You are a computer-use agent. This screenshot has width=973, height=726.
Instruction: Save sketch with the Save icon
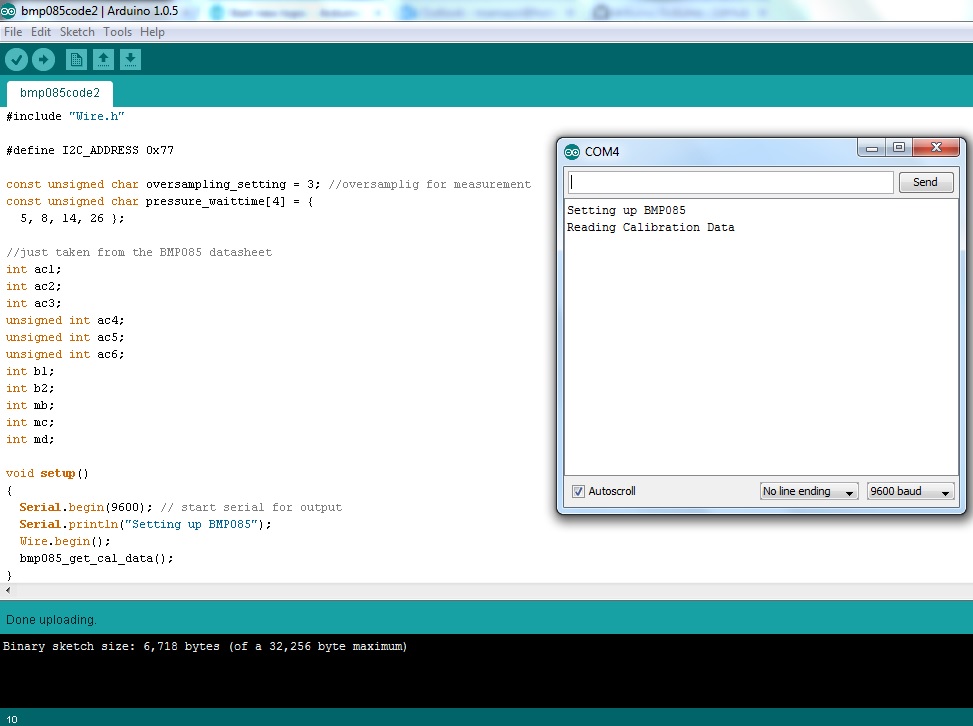coord(130,60)
